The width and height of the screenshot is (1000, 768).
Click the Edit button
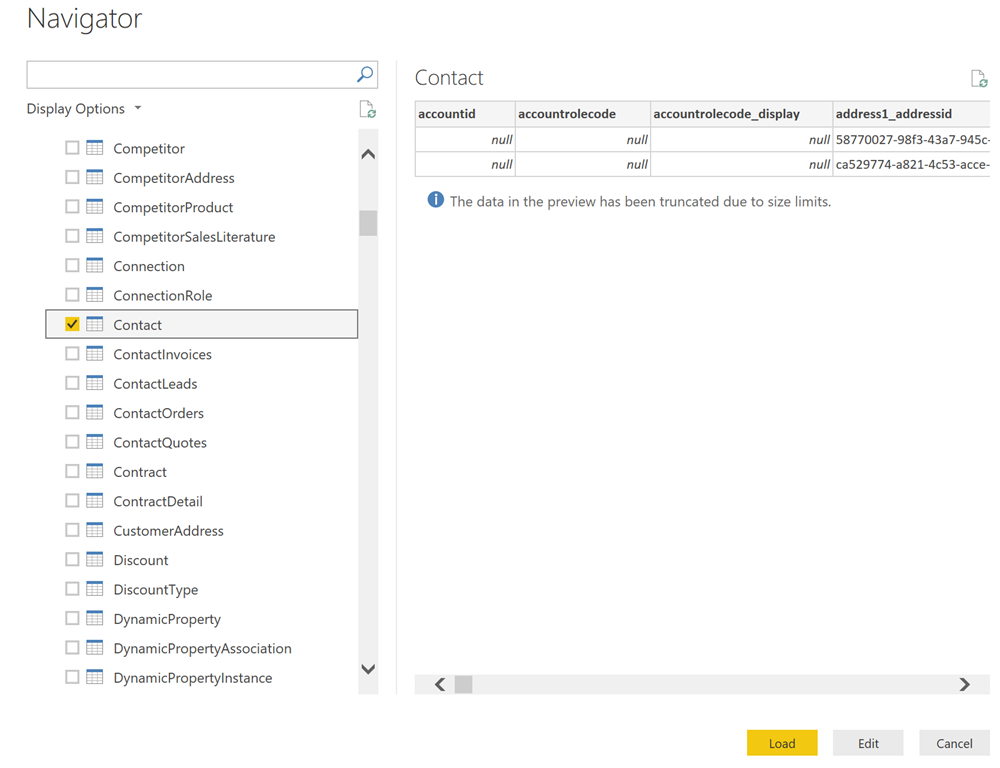[868, 743]
